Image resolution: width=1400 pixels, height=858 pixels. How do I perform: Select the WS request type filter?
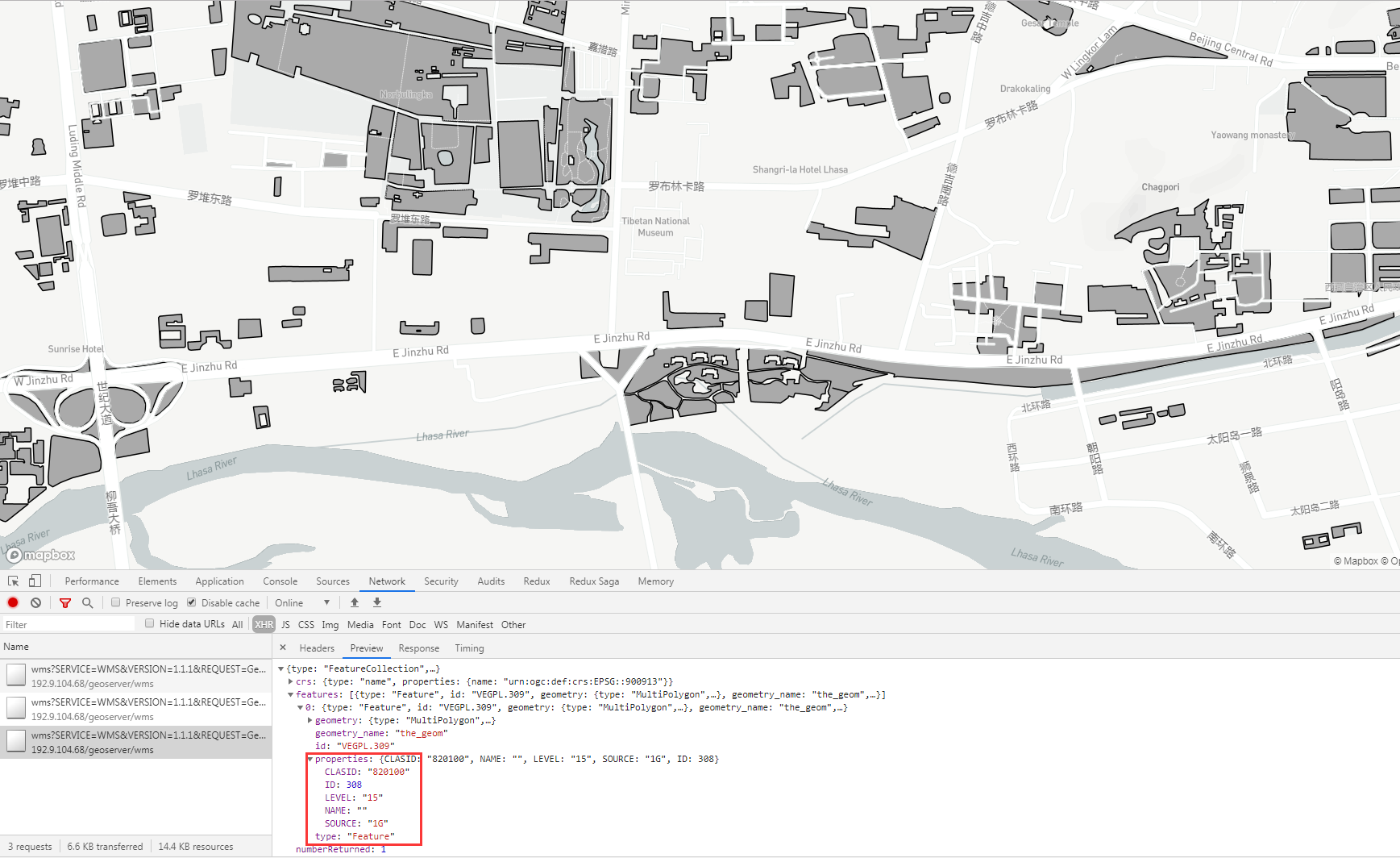441,624
